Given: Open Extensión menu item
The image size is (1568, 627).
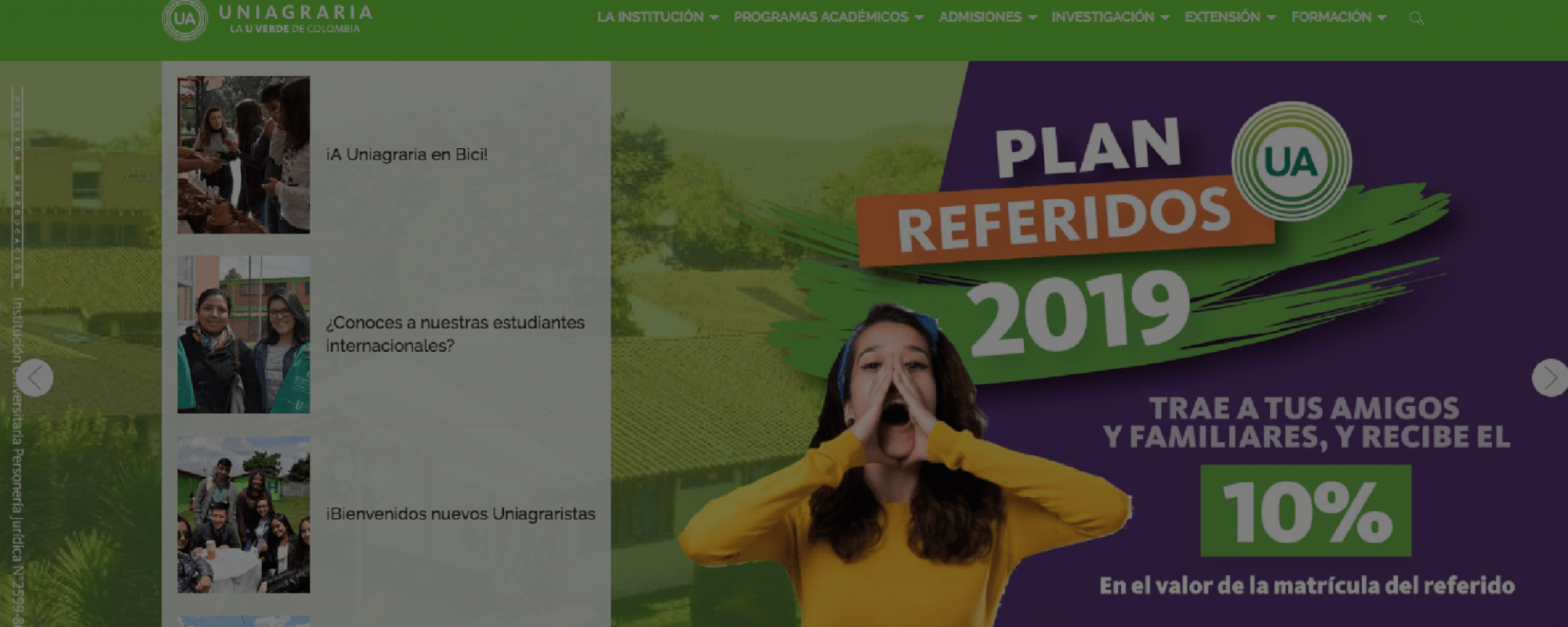Looking at the screenshot, I should (x=1230, y=17).
